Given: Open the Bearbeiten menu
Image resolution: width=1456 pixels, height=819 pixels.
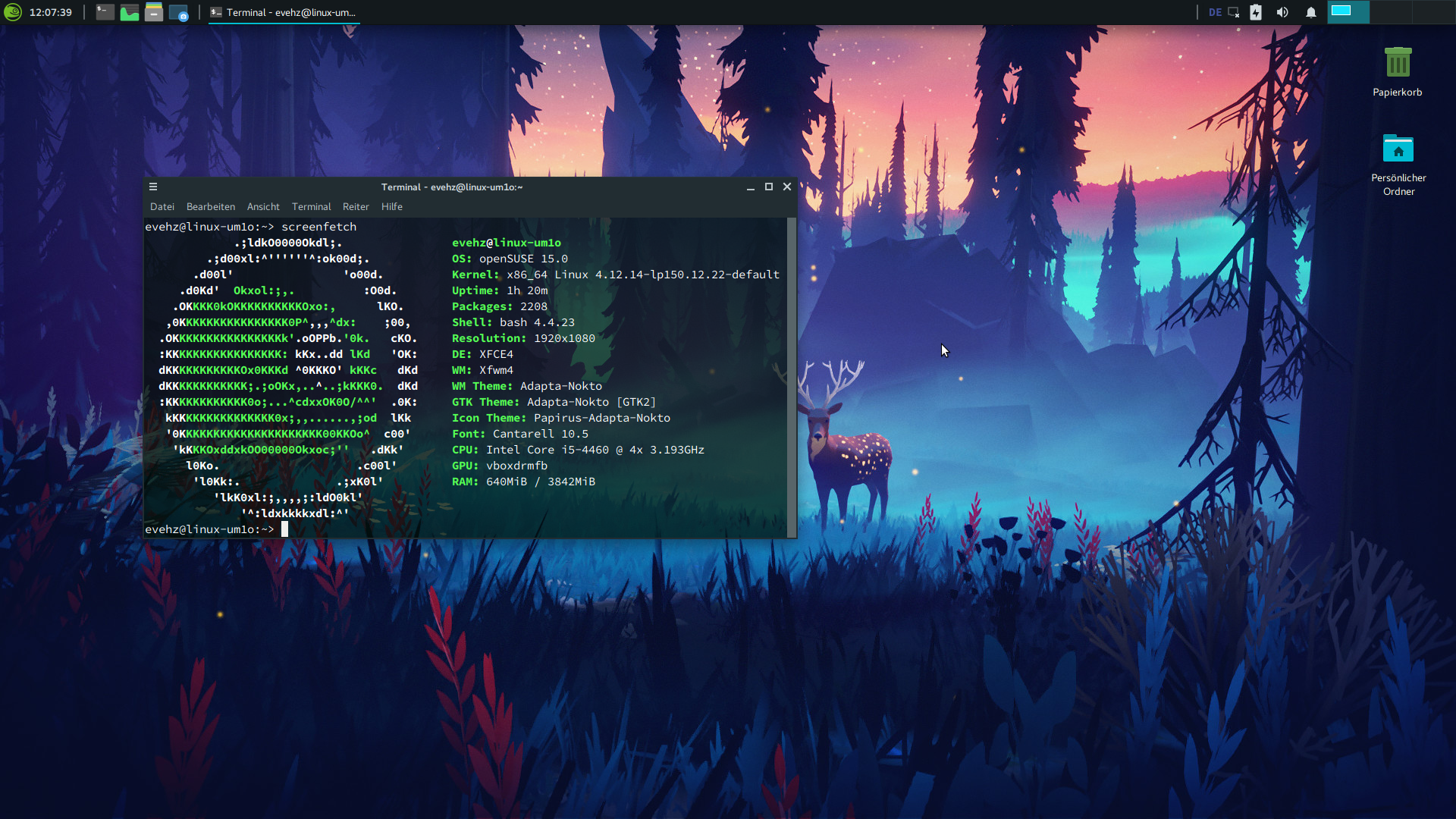Looking at the screenshot, I should click(x=211, y=207).
